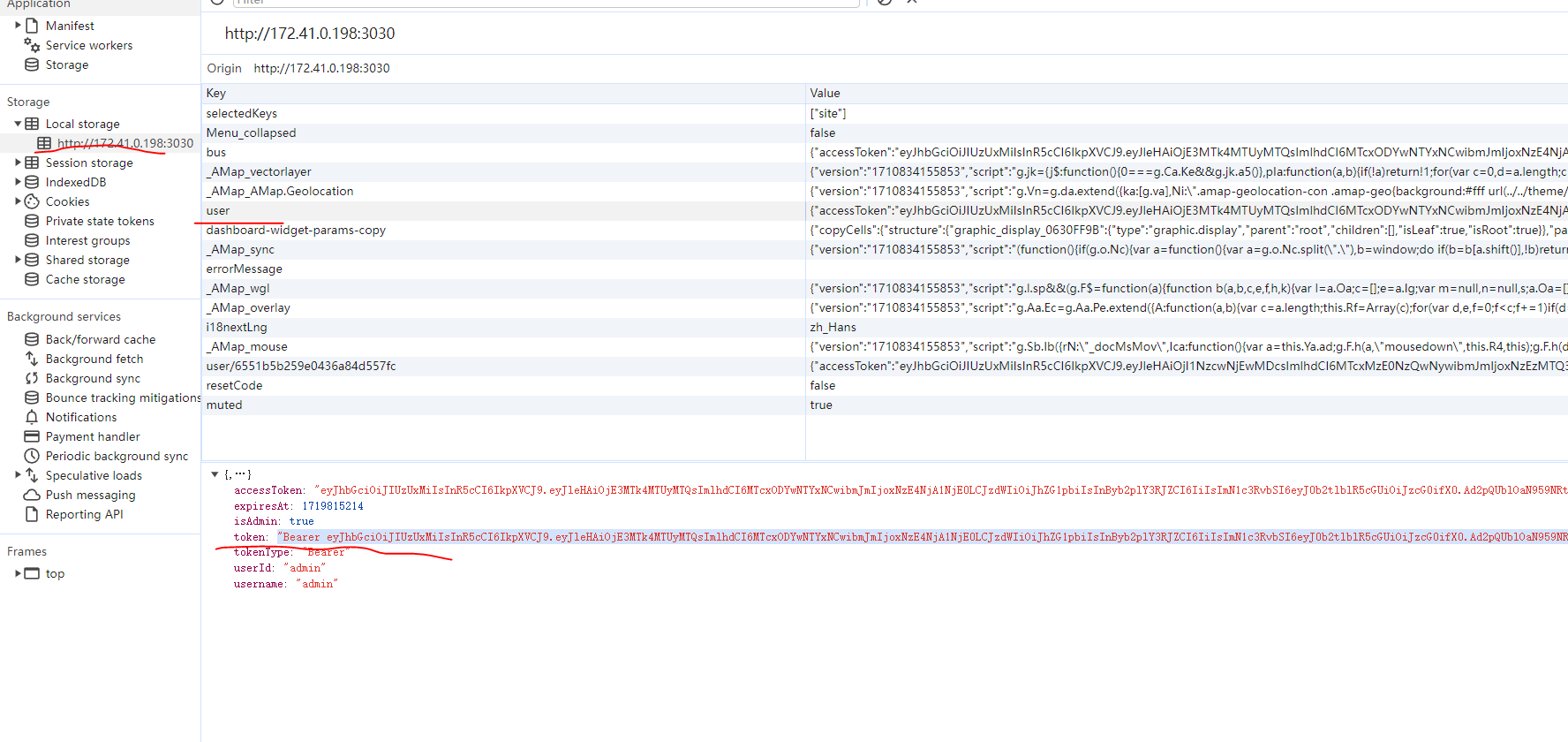
Task: Click the Cache storage icon
Action: pyautogui.click(x=32, y=279)
